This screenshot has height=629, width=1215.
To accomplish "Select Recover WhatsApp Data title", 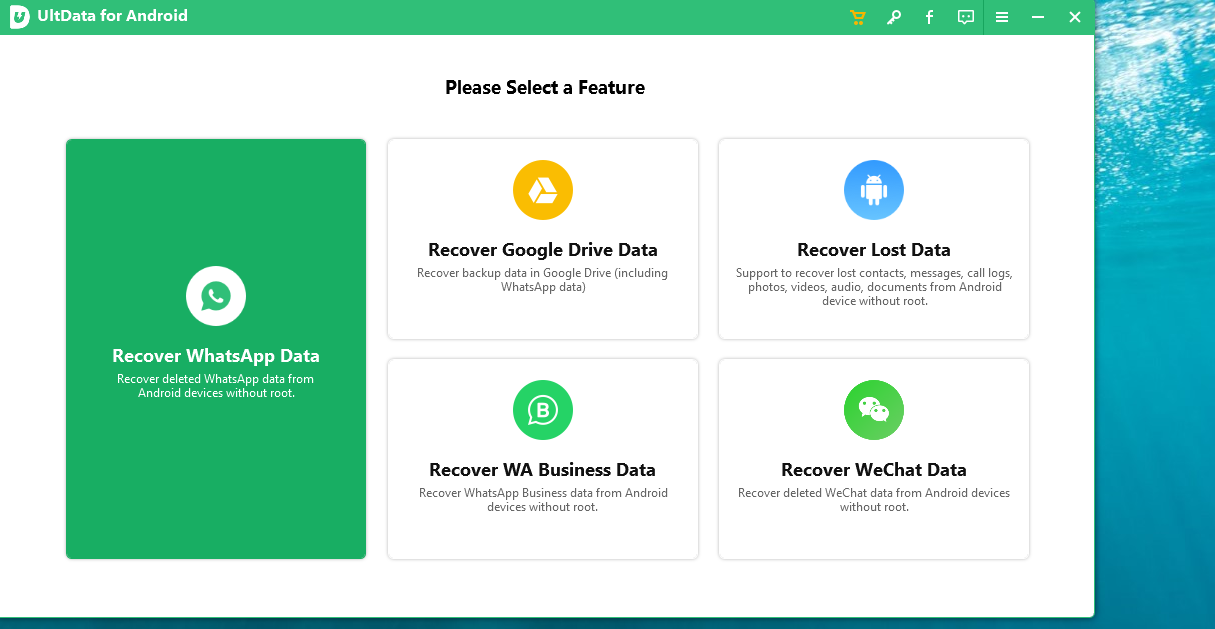I will pyautogui.click(x=216, y=356).
